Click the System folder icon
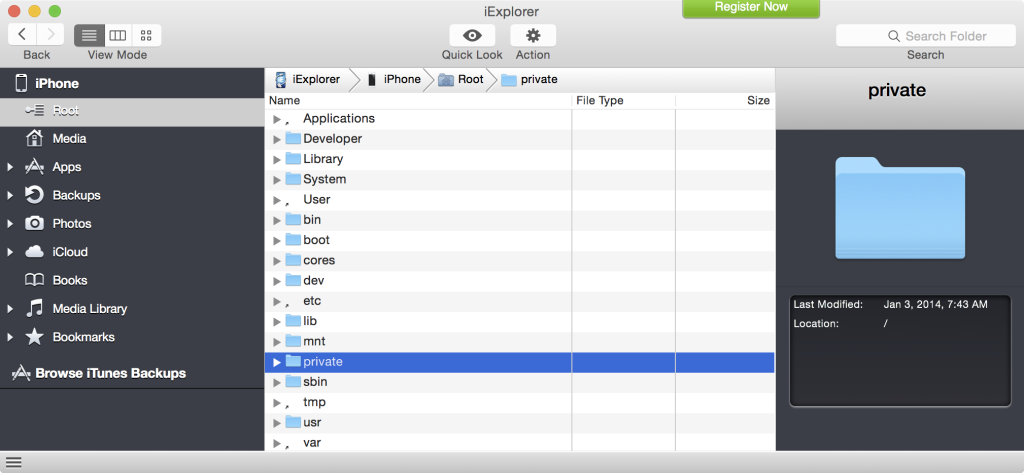Viewport: 1024px width, 473px height. click(293, 179)
